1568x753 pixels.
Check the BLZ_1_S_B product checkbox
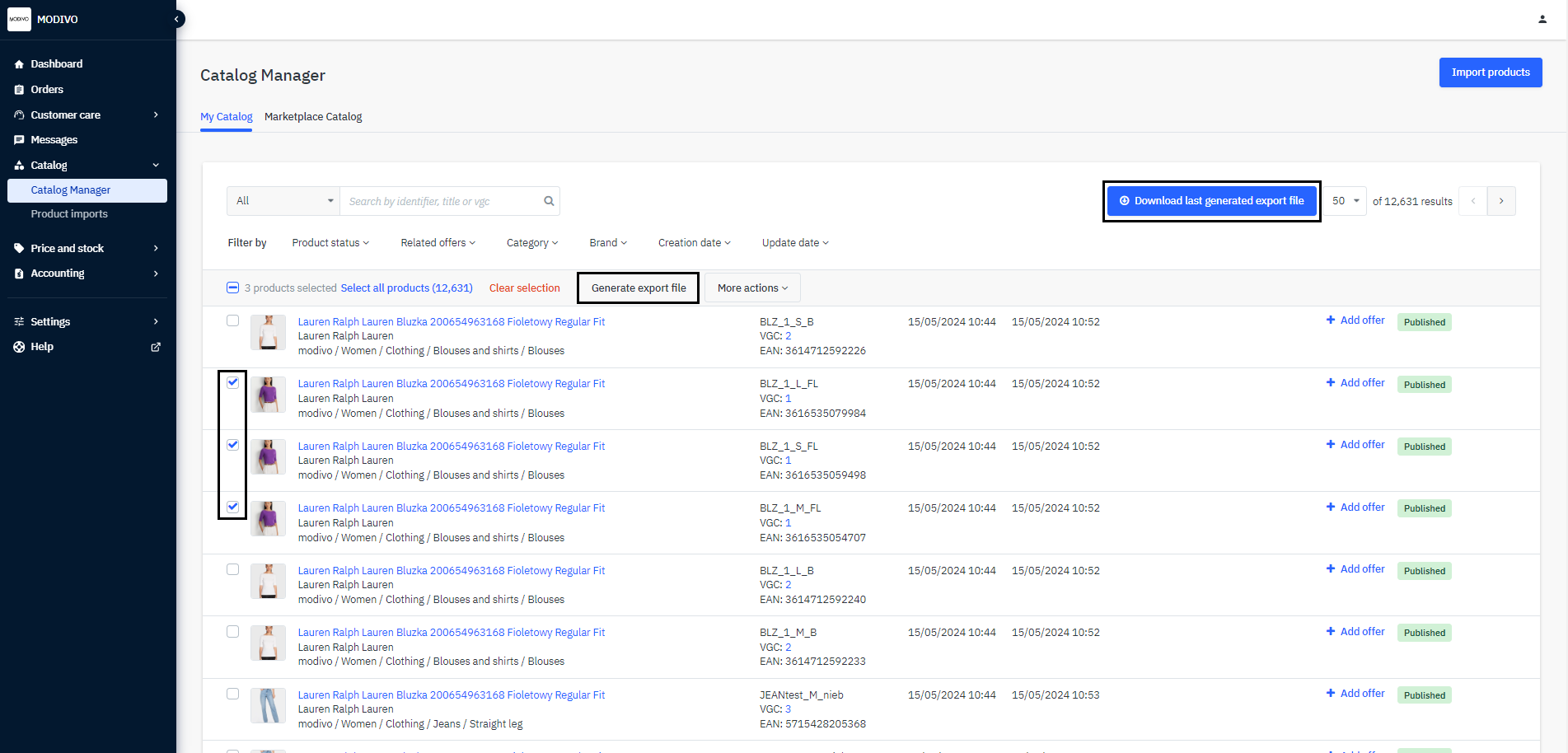click(232, 320)
